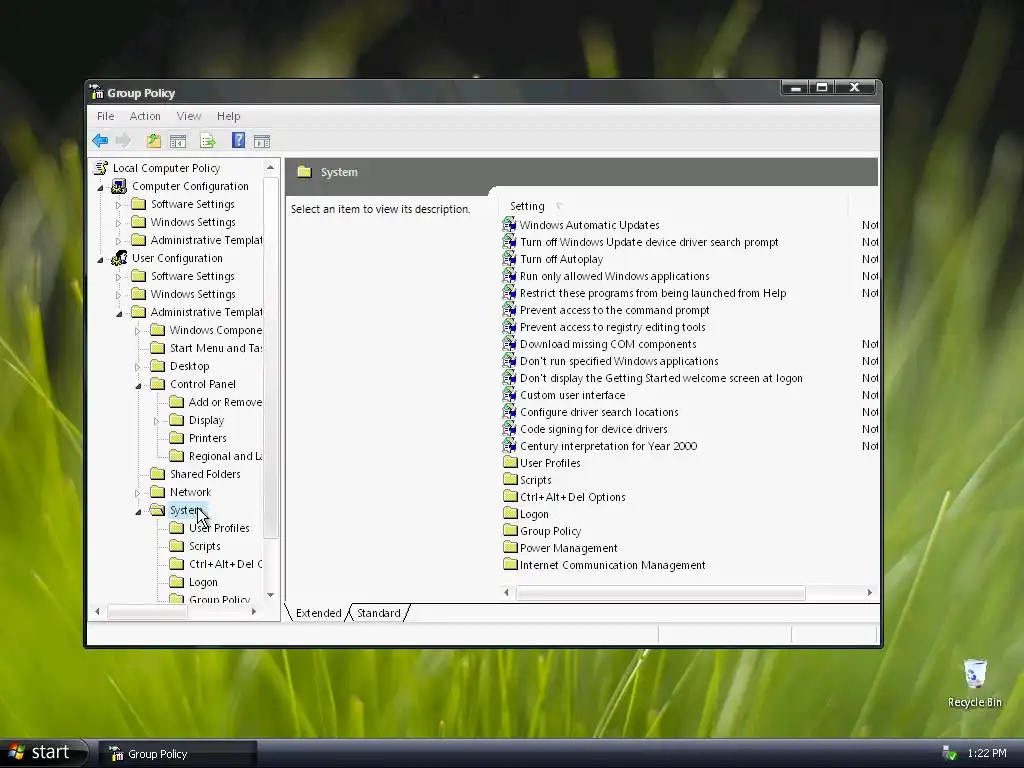
Task: Click the Local Computer Policy root icon
Action: (x=101, y=168)
